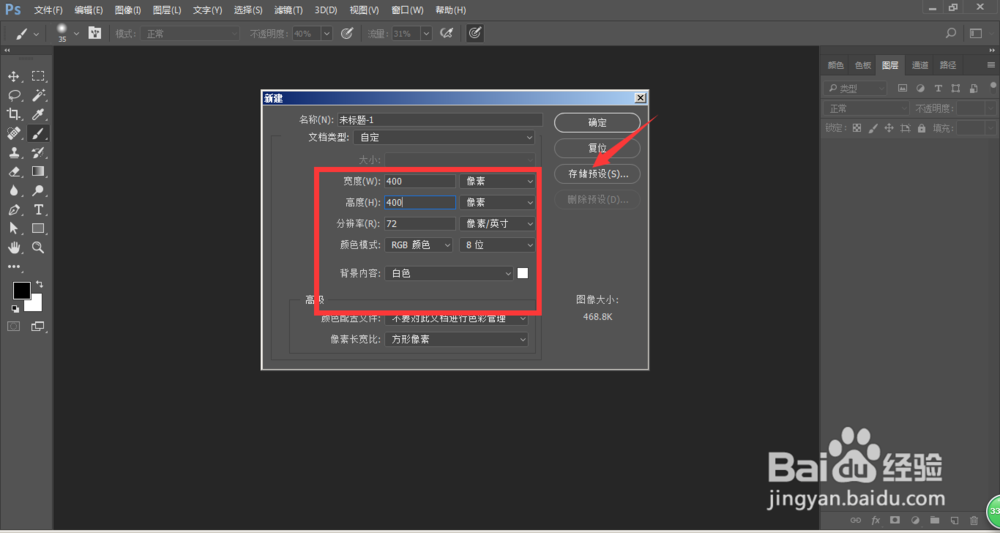Viewport: 1000px width, 533px height.
Task: Select the Rectangular Marquee tool
Action: click(x=38, y=77)
